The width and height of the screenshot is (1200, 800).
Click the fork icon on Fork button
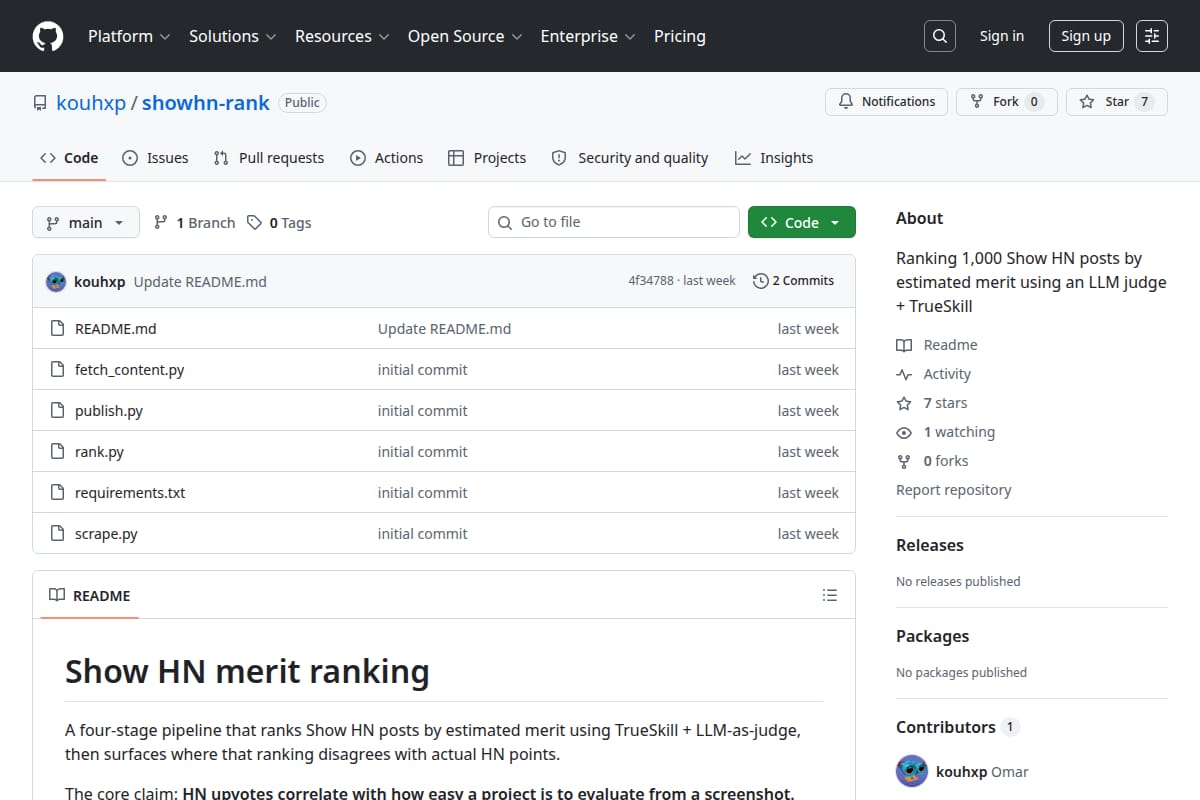[977, 102]
